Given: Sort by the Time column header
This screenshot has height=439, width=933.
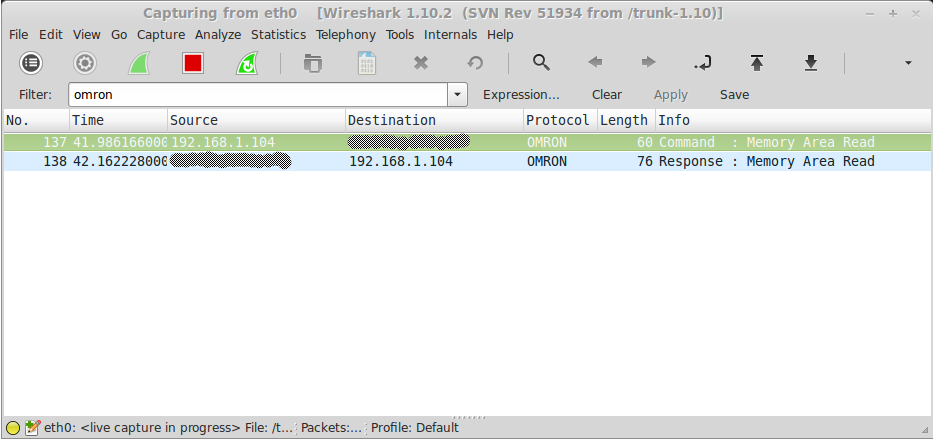Looking at the screenshot, I should (x=118, y=120).
